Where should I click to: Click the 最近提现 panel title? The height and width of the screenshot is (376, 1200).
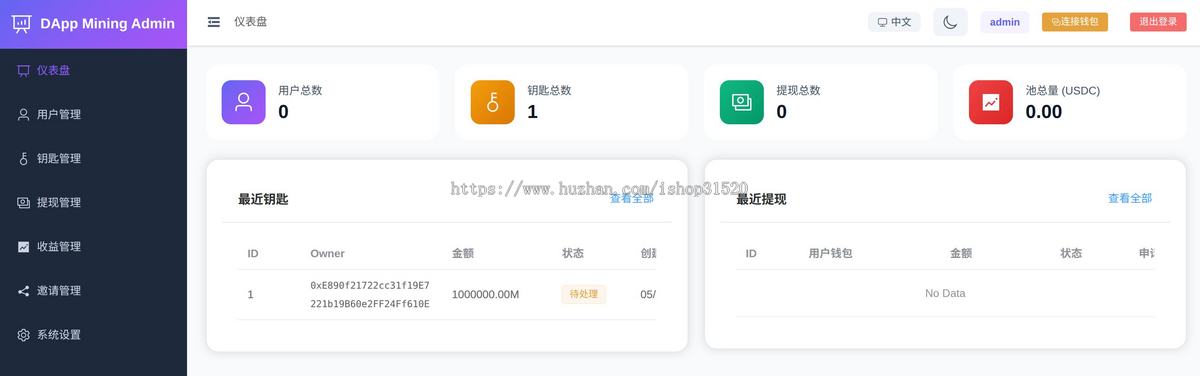[x=761, y=199]
